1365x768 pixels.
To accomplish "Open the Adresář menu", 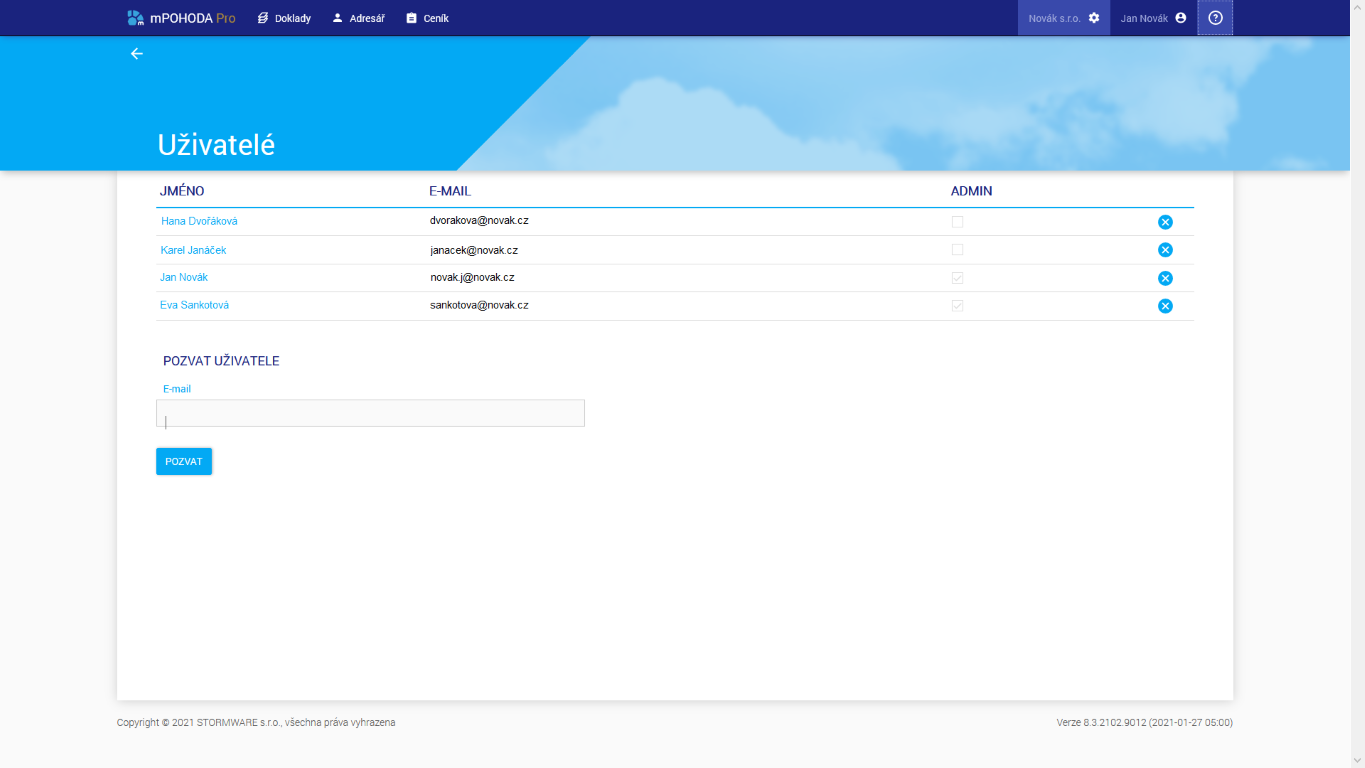I will tap(358, 18).
